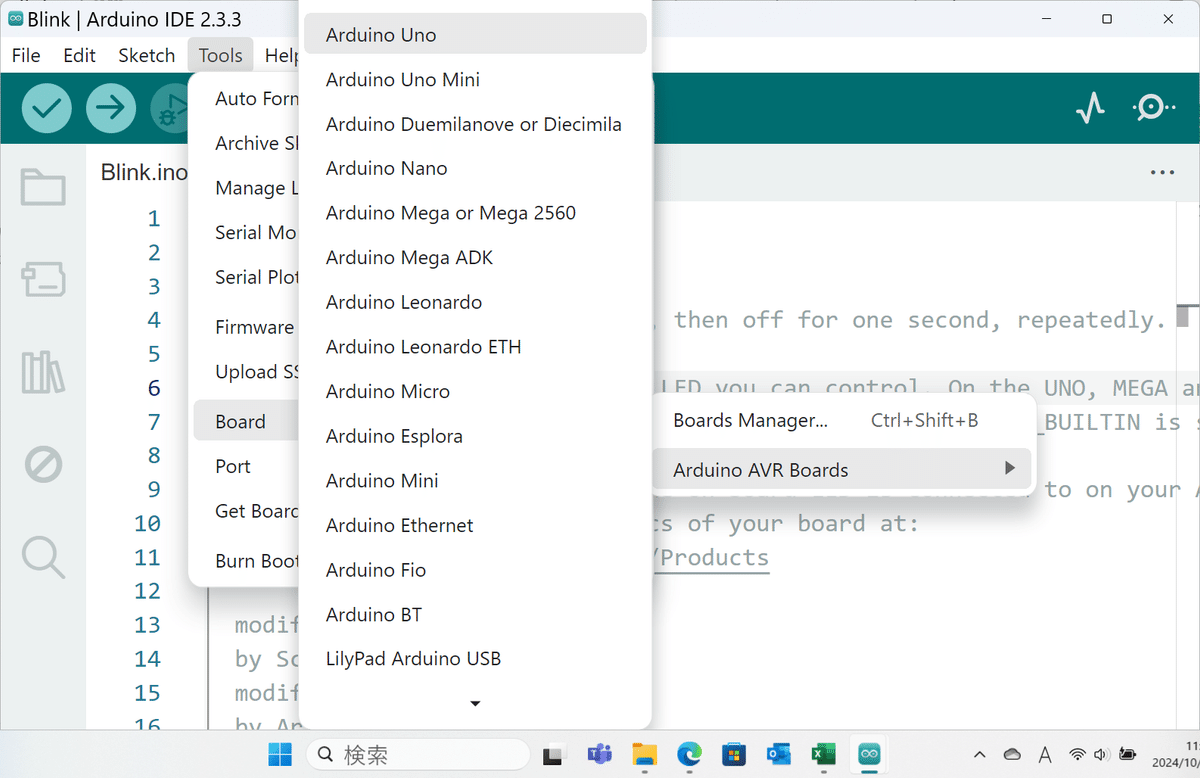Open Microsoft Edge from the taskbar
The height and width of the screenshot is (778, 1200).
coord(689,754)
